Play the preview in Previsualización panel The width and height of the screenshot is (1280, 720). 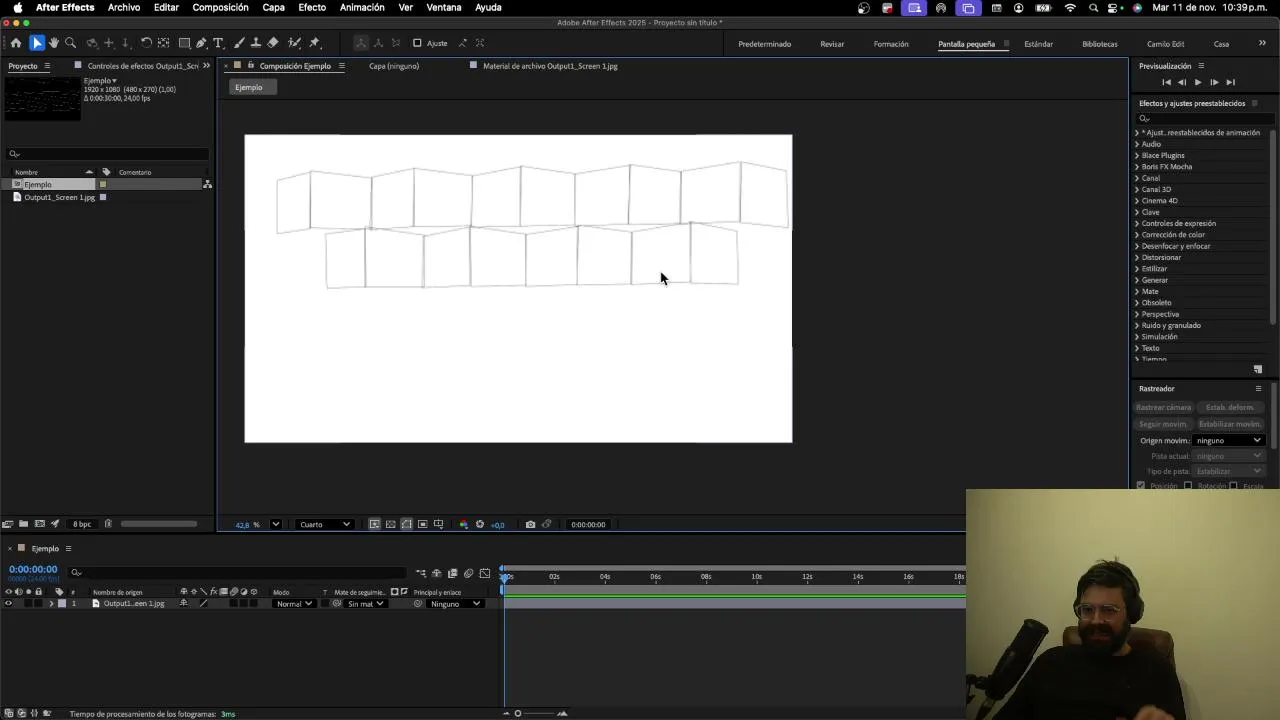(x=1198, y=82)
